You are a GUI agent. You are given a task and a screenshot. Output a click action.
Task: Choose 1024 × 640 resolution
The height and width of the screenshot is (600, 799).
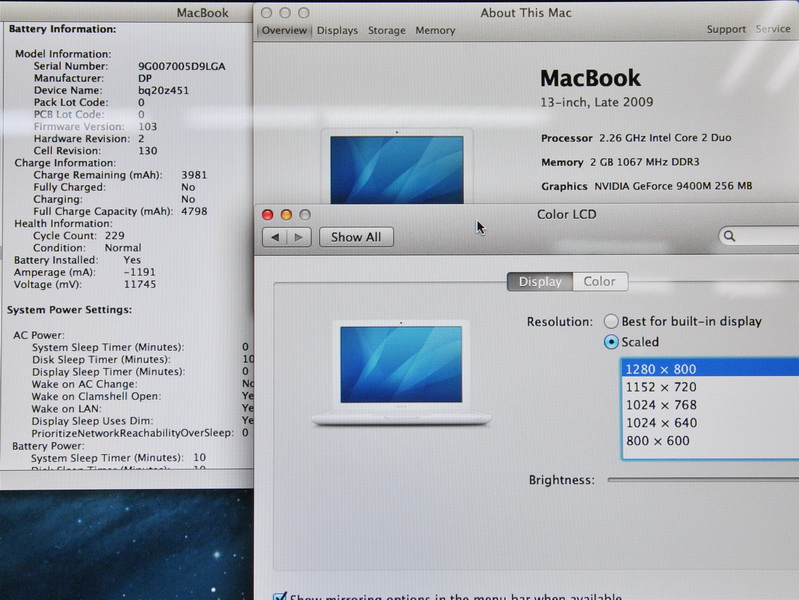[710, 423]
